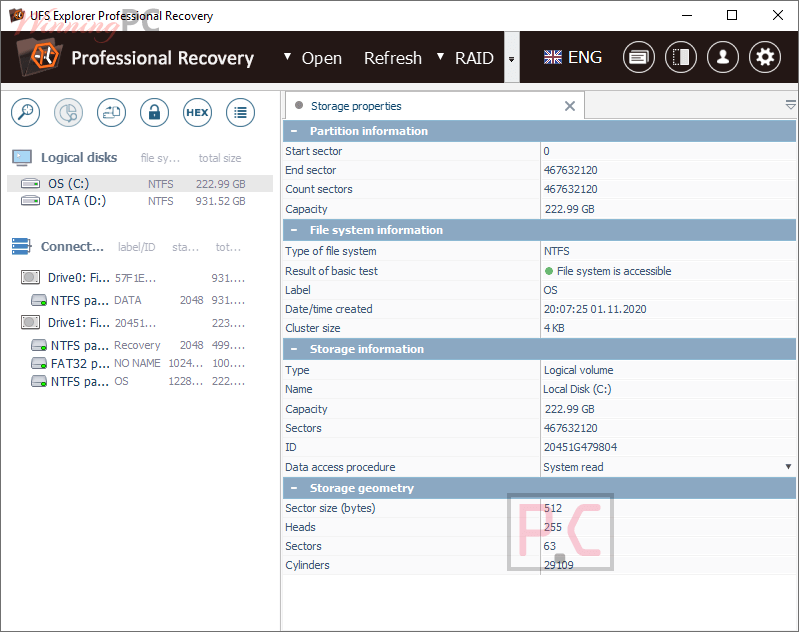
Task: Click the 'sta...' column header
Action: pos(185,247)
